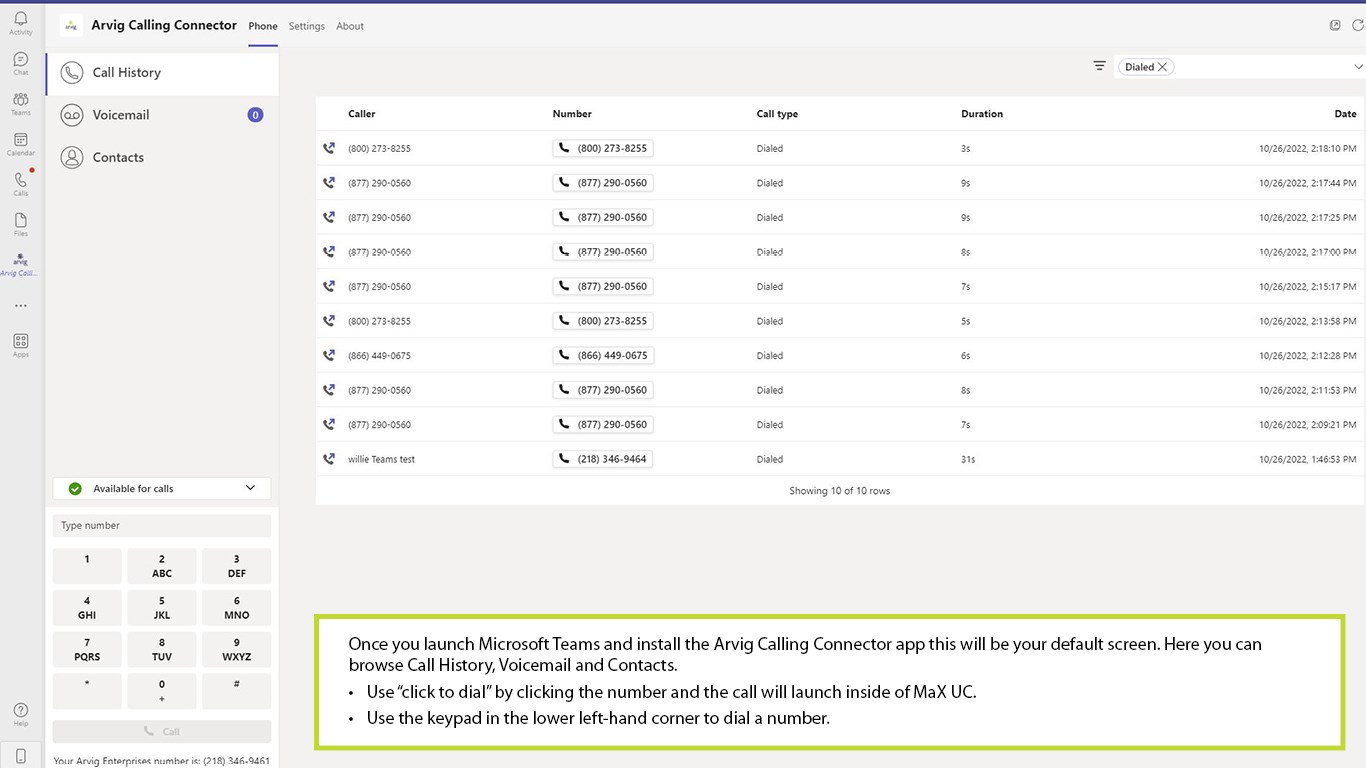Sort by the Caller column header
1366x768 pixels.
pyautogui.click(x=362, y=114)
